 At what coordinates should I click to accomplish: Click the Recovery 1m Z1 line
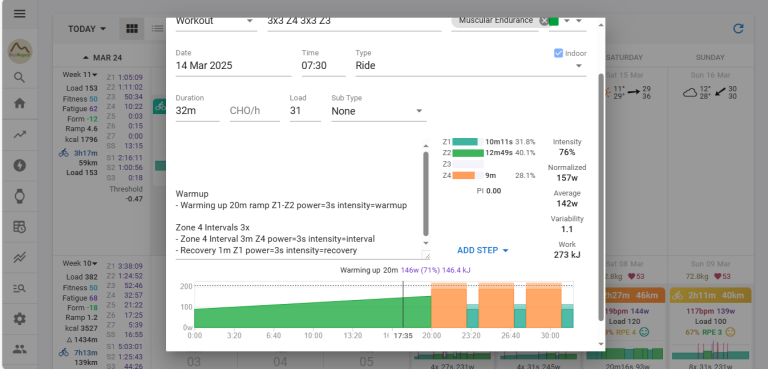pos(266,250)
